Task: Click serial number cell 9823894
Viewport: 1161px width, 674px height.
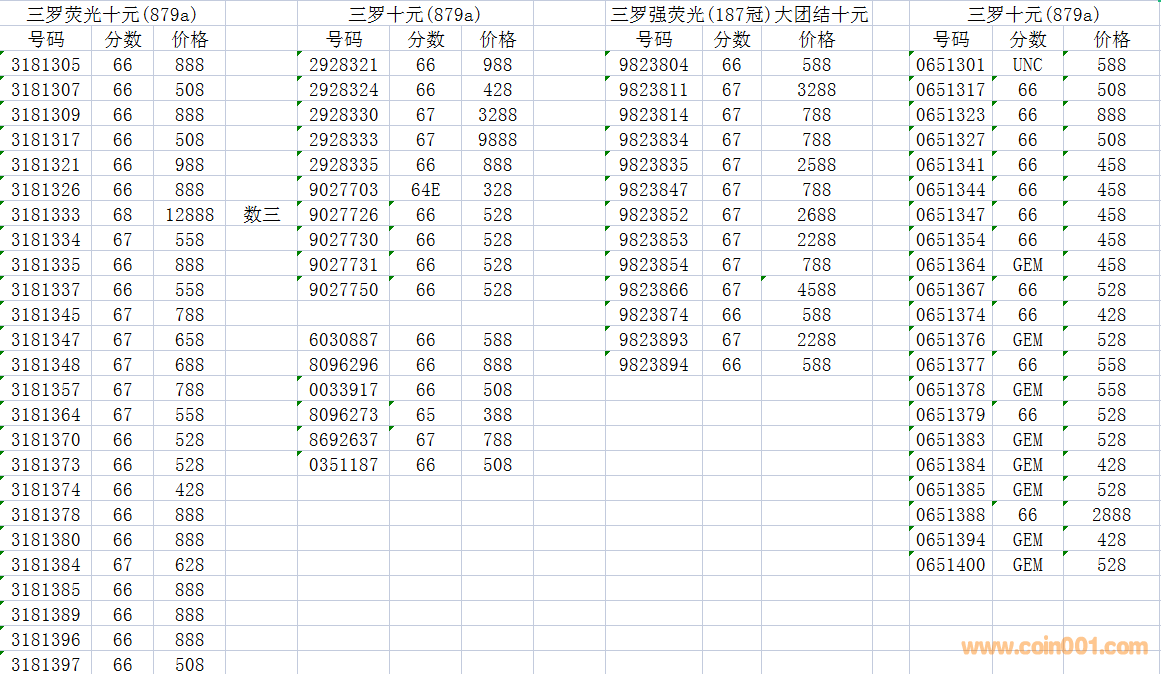Action: click(654, 365)
